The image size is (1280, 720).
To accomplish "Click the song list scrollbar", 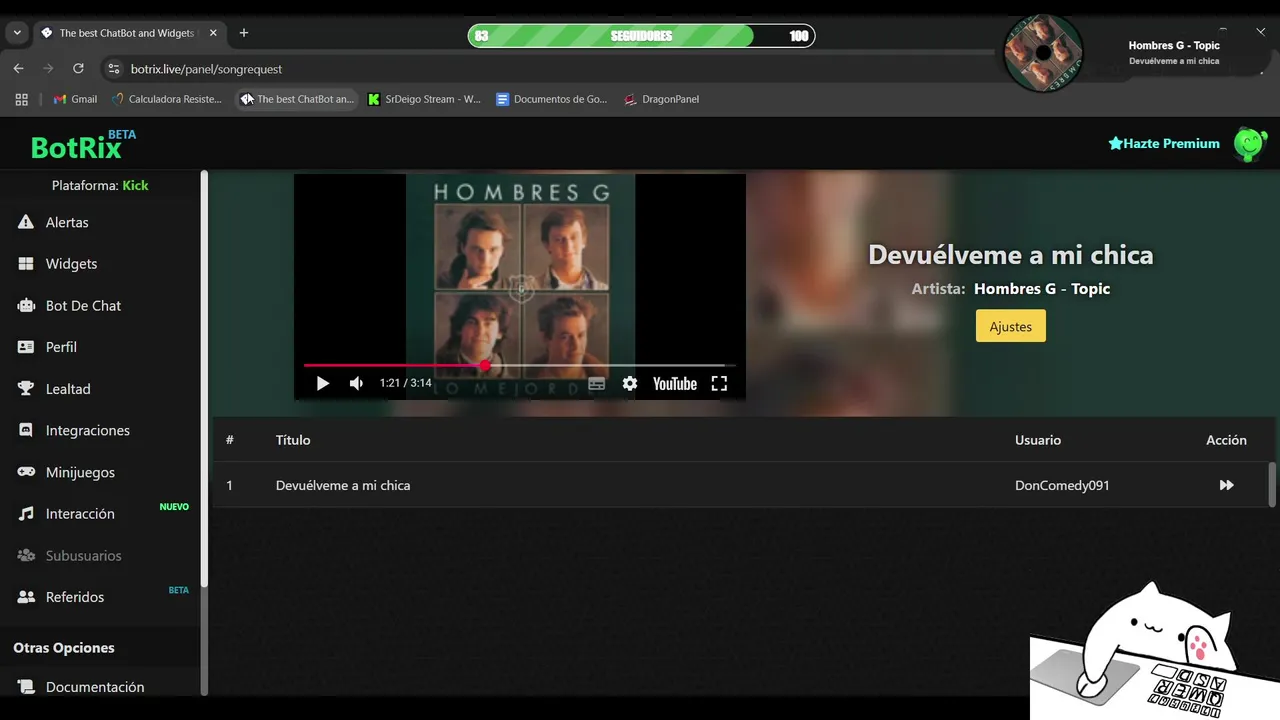I will [1272, 484].
